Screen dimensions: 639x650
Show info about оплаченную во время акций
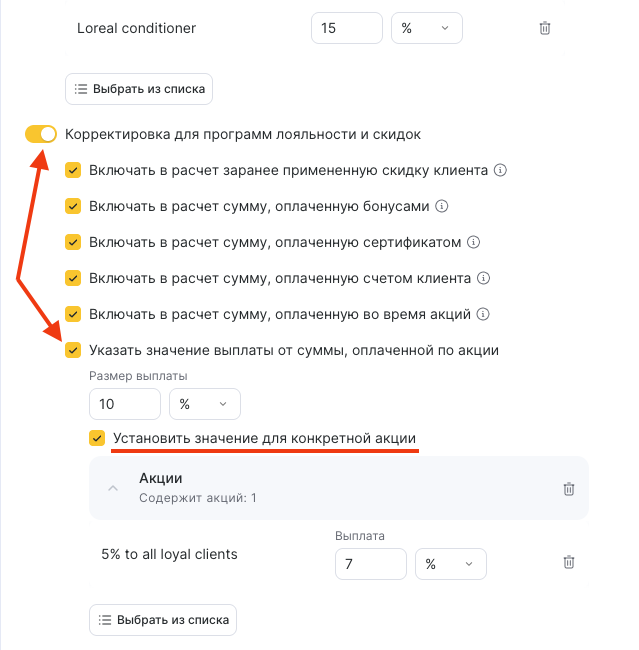pos(483,314)
